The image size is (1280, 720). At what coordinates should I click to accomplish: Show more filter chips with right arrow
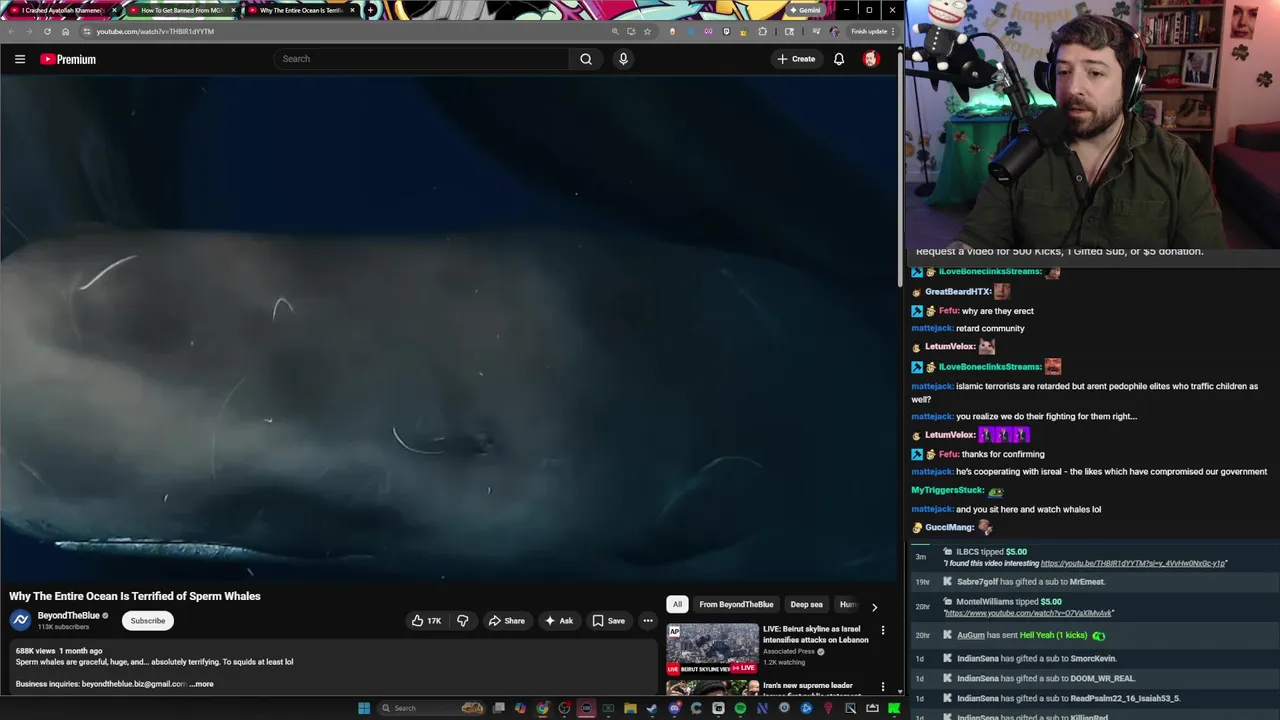(874, 605)
